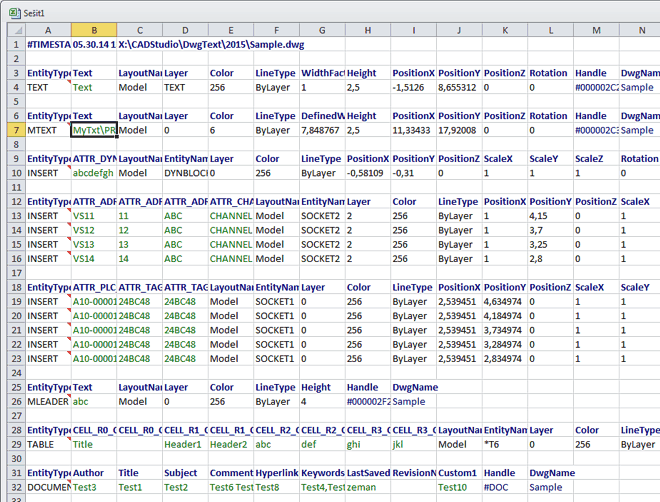Click ATTR_PLC header in row 18
Viewport: 660px width, 502px height.
(94, 287)
